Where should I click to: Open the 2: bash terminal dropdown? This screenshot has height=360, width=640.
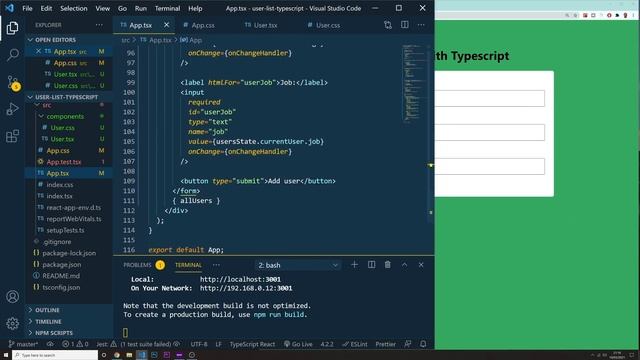(298, 265)
